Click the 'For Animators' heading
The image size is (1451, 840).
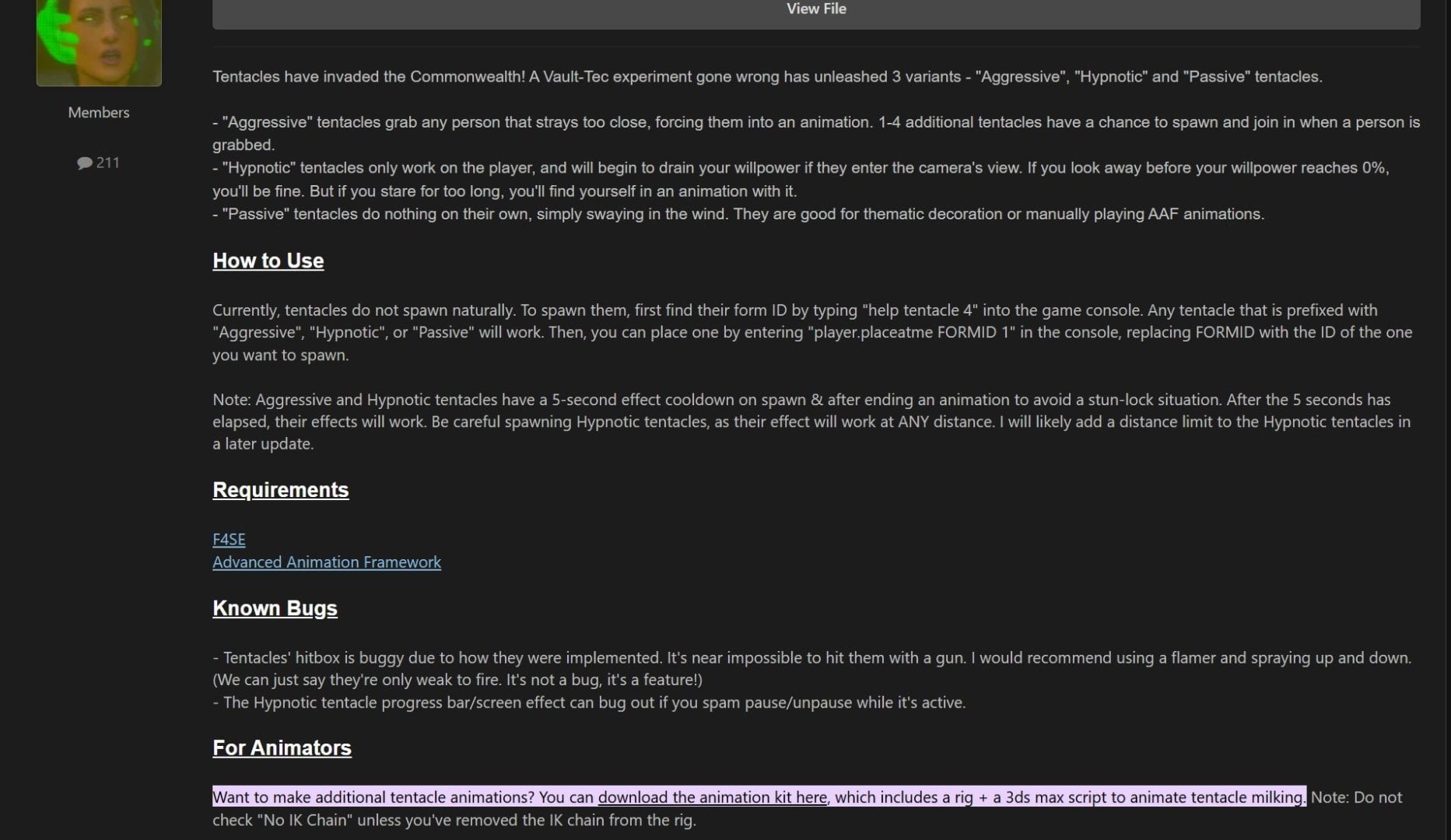(282, 747)
